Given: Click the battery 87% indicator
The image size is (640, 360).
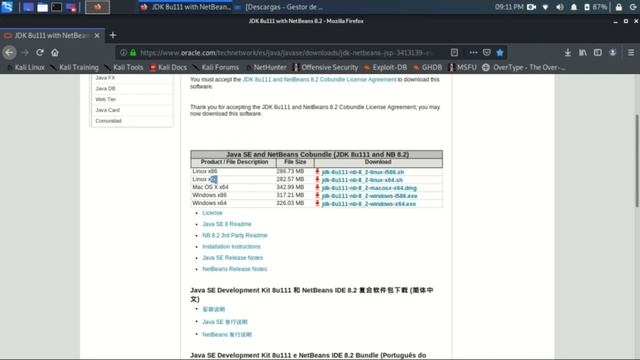Looking at the screenshot, I should click(x=596, y=7).
